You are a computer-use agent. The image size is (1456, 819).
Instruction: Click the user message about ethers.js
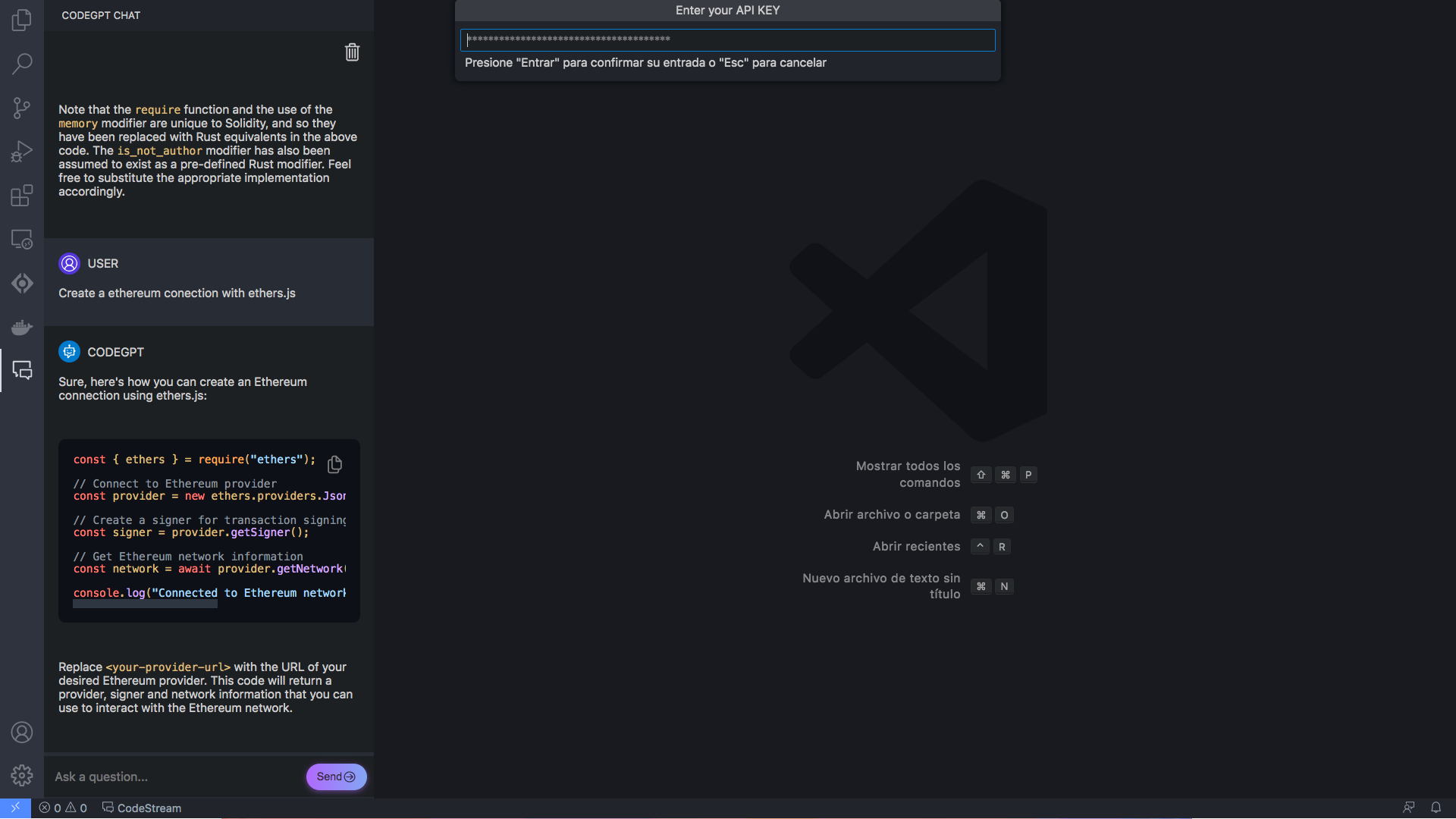(177, 293)
